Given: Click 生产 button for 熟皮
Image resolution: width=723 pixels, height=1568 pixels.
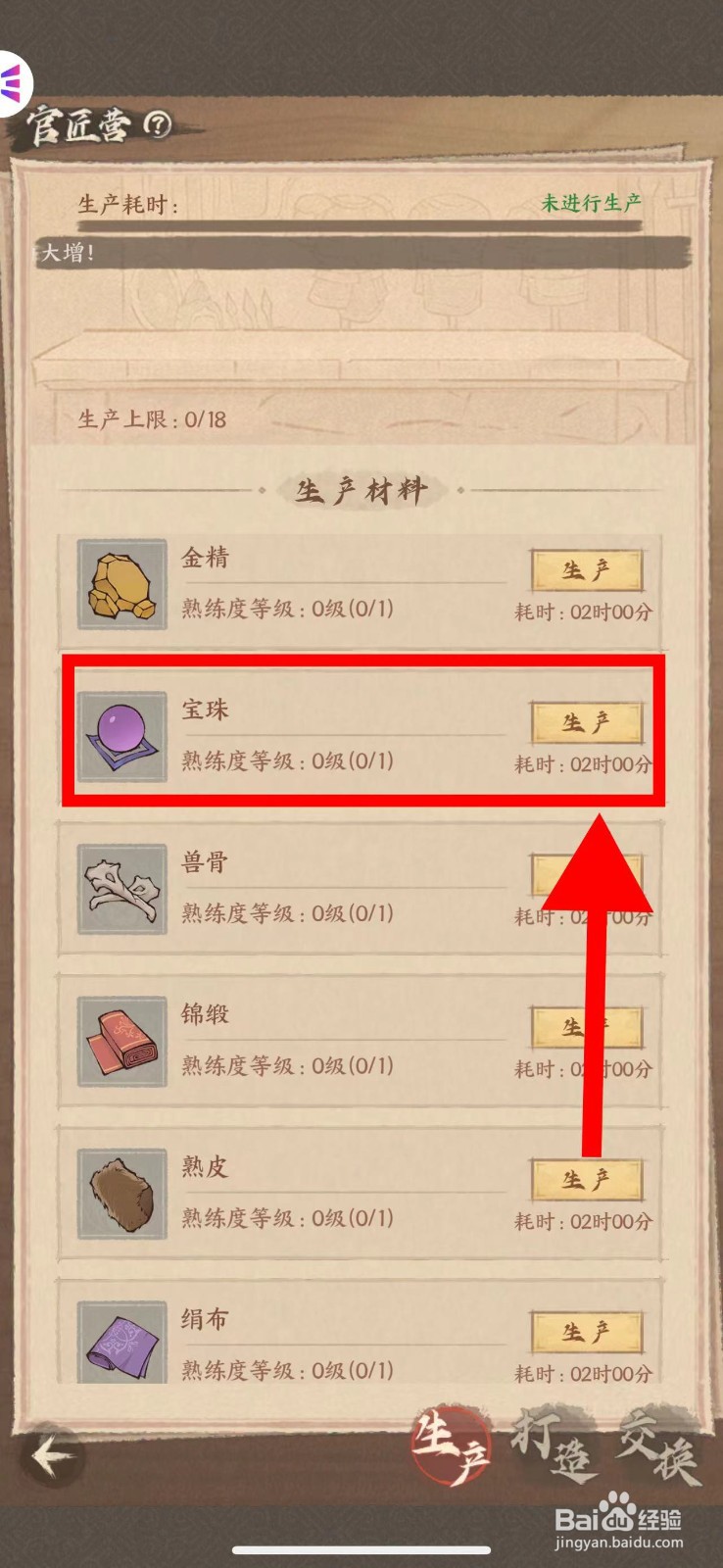Looking at the screenshot, I should click(x=586, y=1180).
